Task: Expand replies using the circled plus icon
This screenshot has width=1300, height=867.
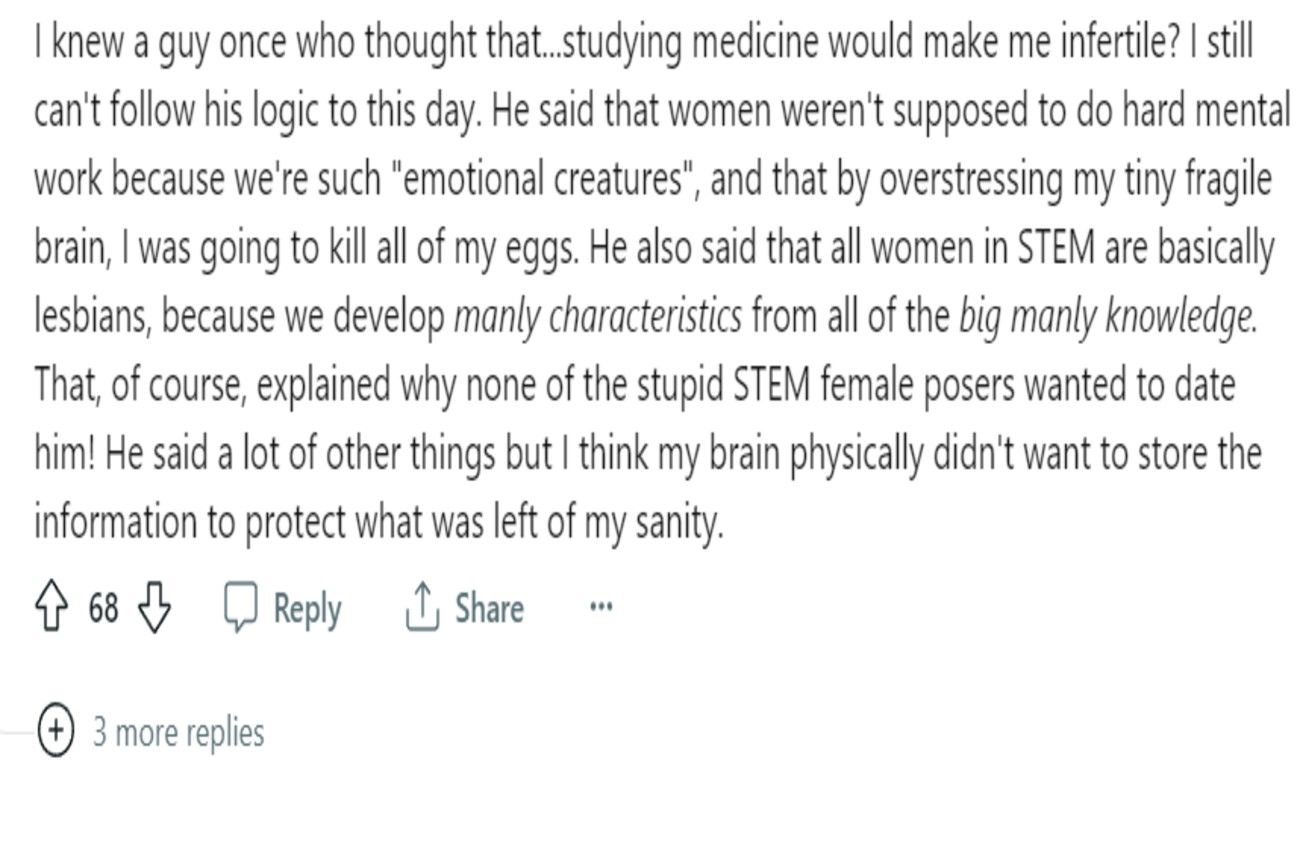Action: [x=55, y=732]
